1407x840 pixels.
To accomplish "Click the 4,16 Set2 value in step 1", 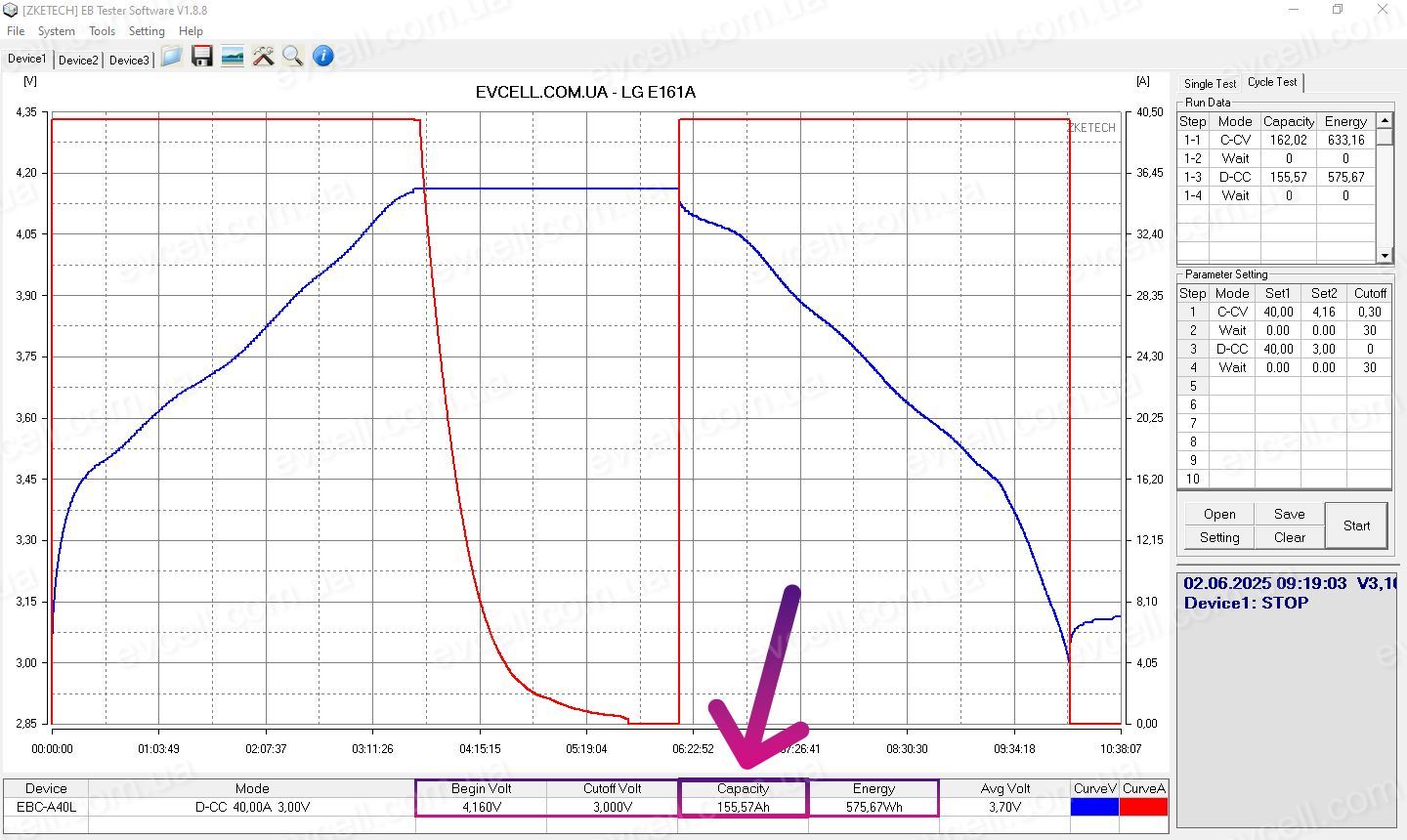I will pyautogui.click(x=1324, y=312).
